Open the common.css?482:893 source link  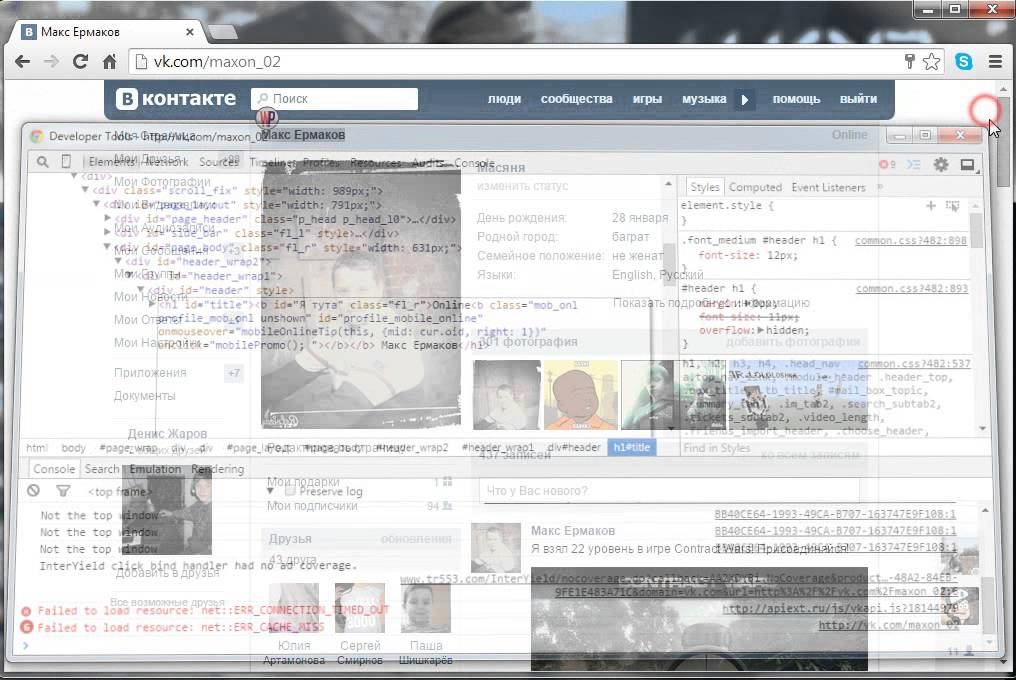[x=912, y=288]
